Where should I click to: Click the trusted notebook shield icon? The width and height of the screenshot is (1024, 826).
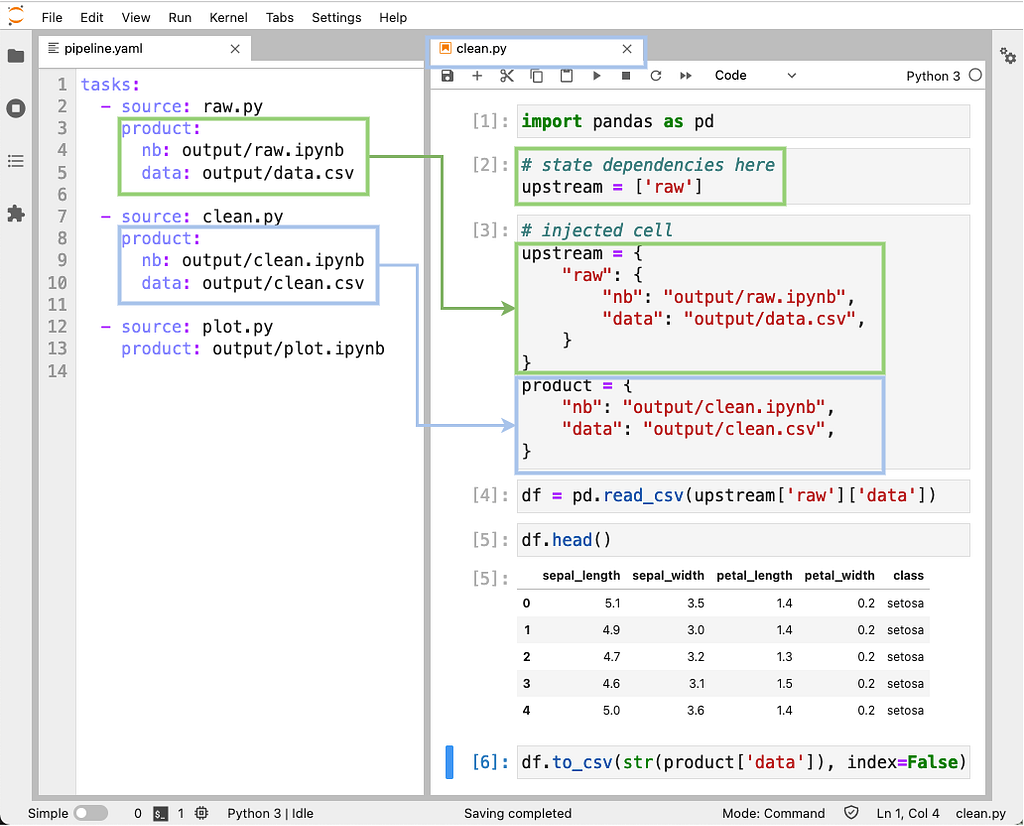pyautogui.click(x=851, y=813)
